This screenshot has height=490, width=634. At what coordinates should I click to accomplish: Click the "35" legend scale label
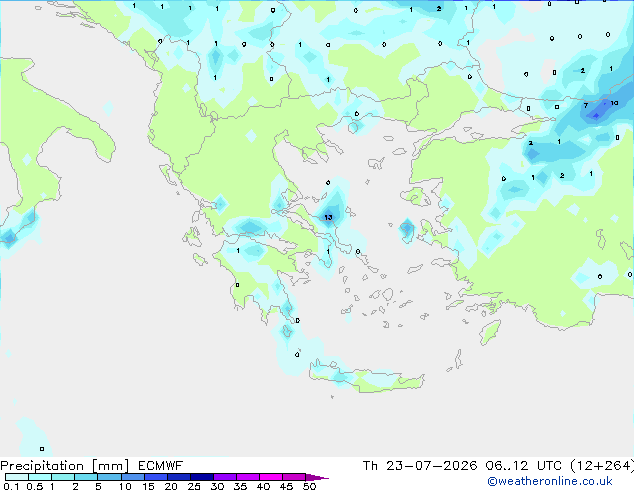tap(240, 486)
